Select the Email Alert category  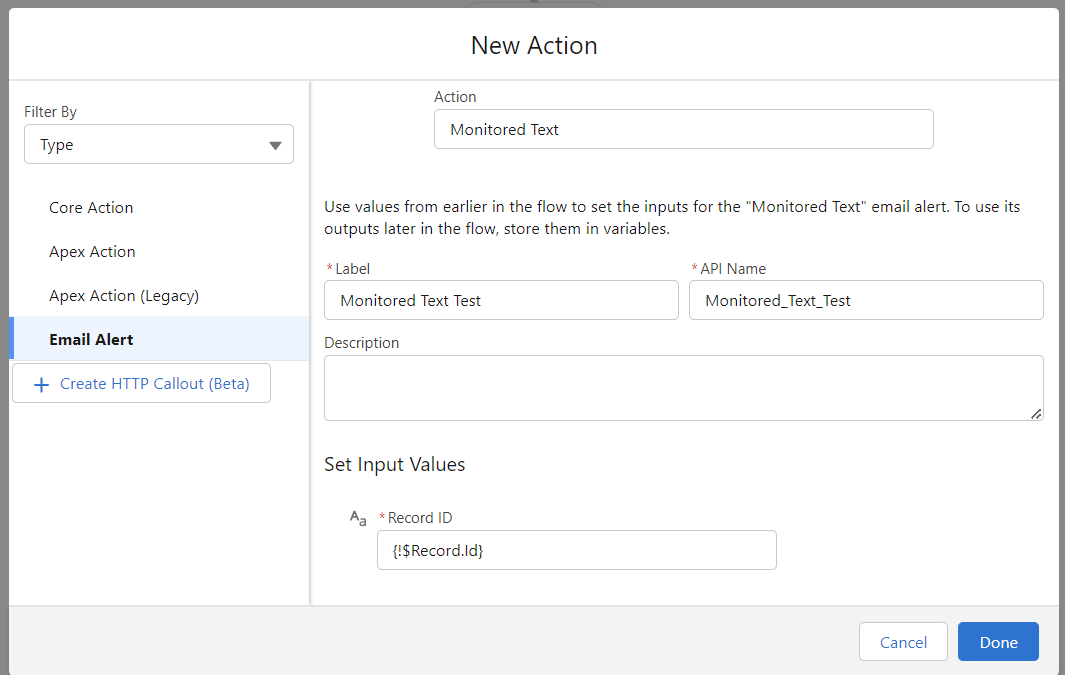pos(91,340)
